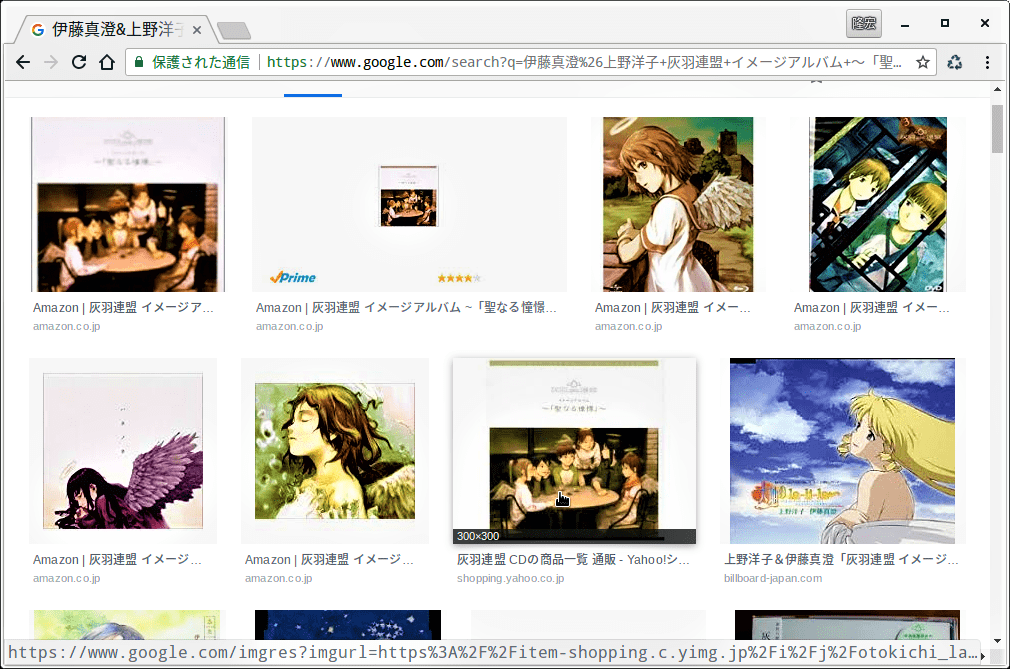Image resolution: width=1010 pixels, height=669 pixels.
Task: Click the profile button labeled 隆宏
Action: (x=864, y=24)
